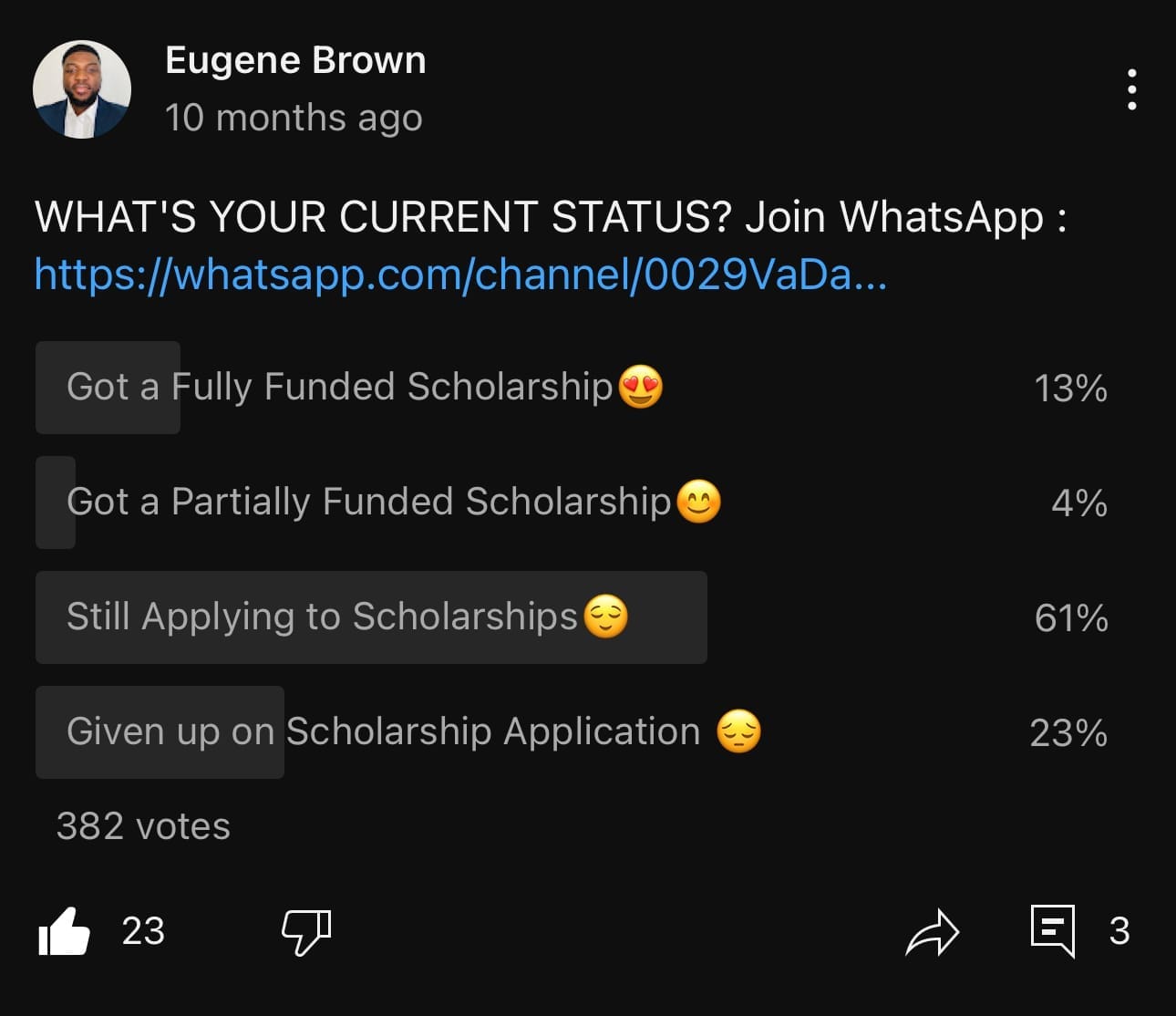
Task: Open the WhatsApp channel link
Action: (x=460, y=274)
